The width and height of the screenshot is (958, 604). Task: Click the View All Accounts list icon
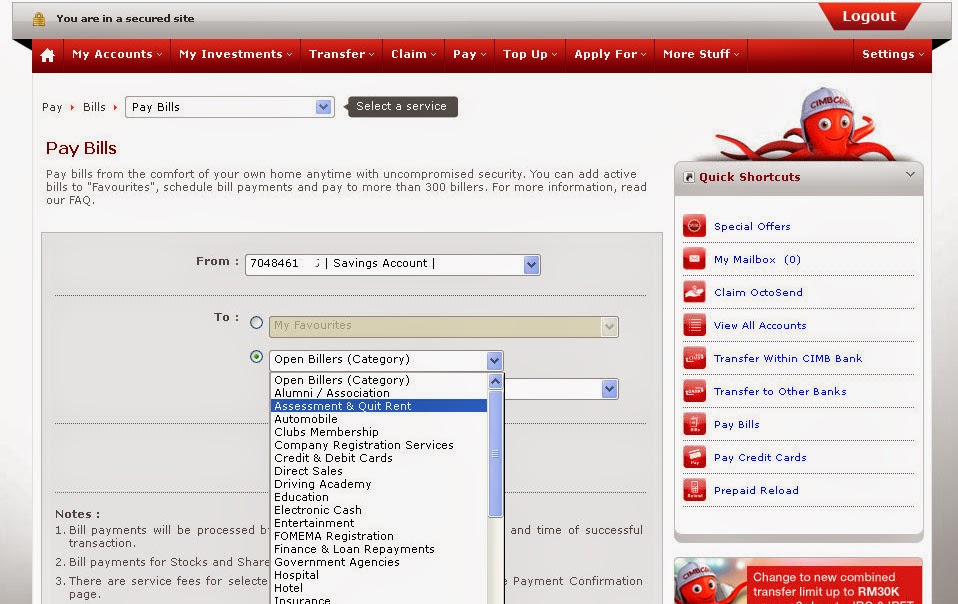click(694, 325)
